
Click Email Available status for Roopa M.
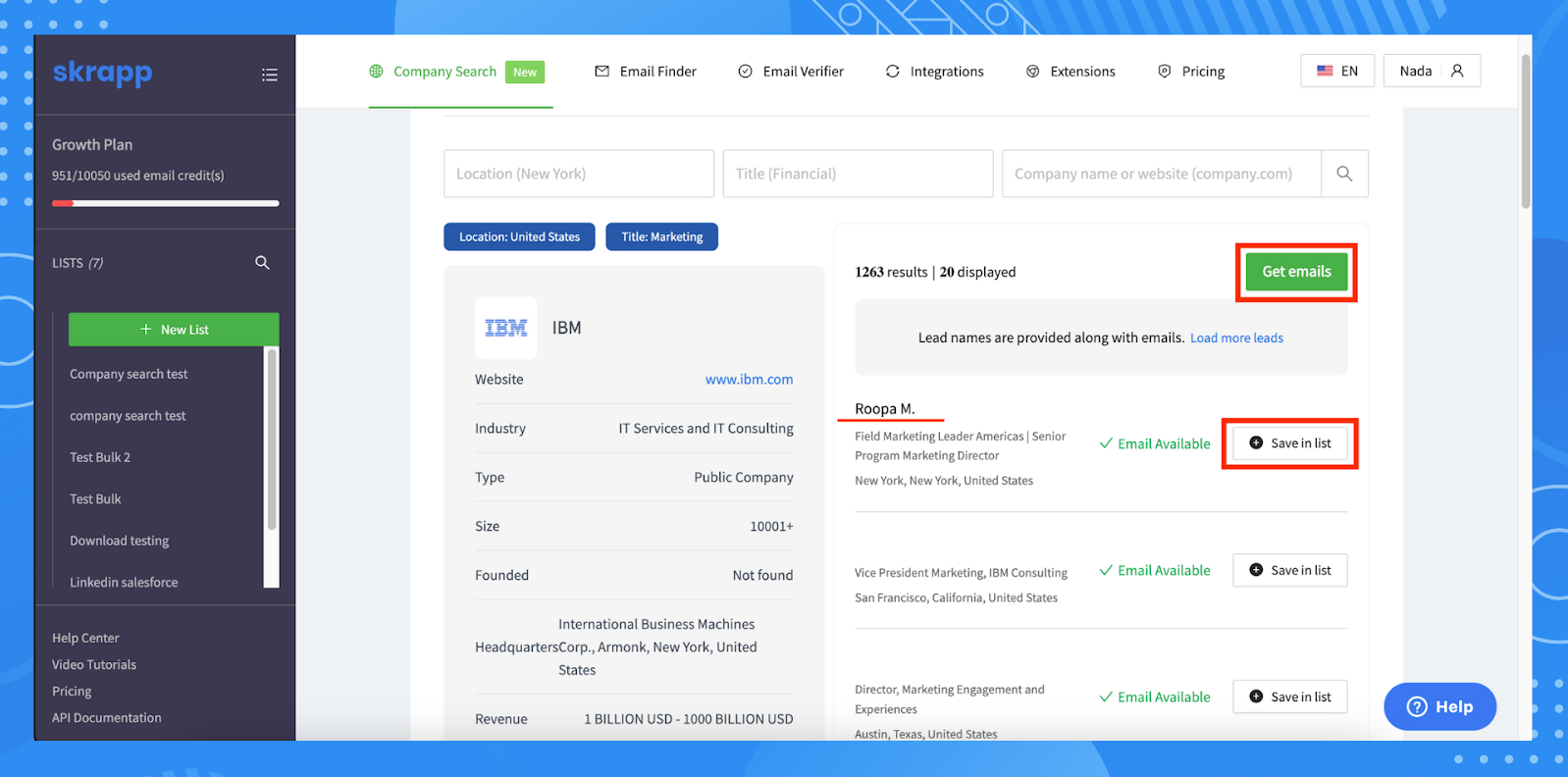click(x=1155, y=444)
